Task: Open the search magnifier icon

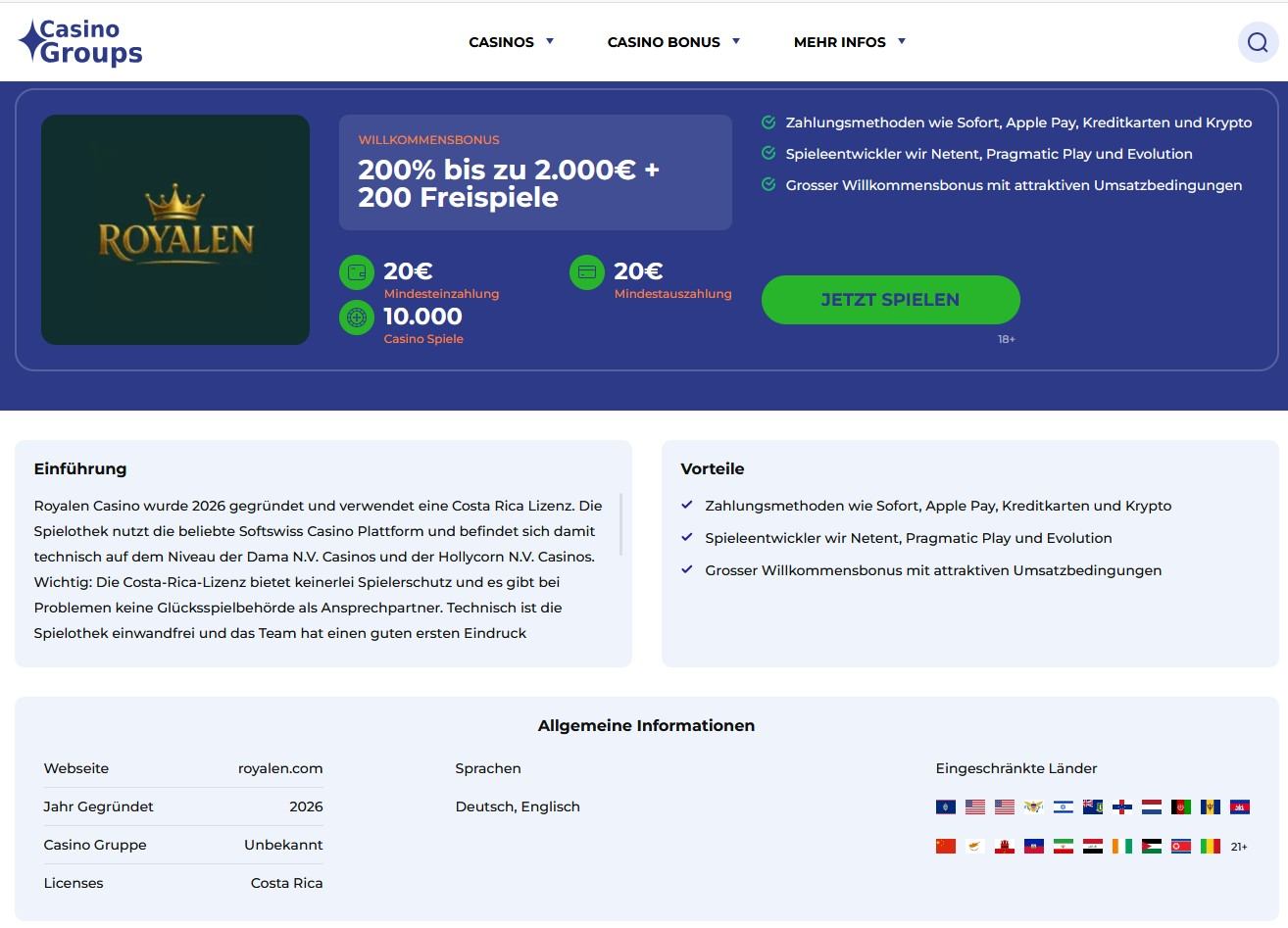Action: 1258,42
